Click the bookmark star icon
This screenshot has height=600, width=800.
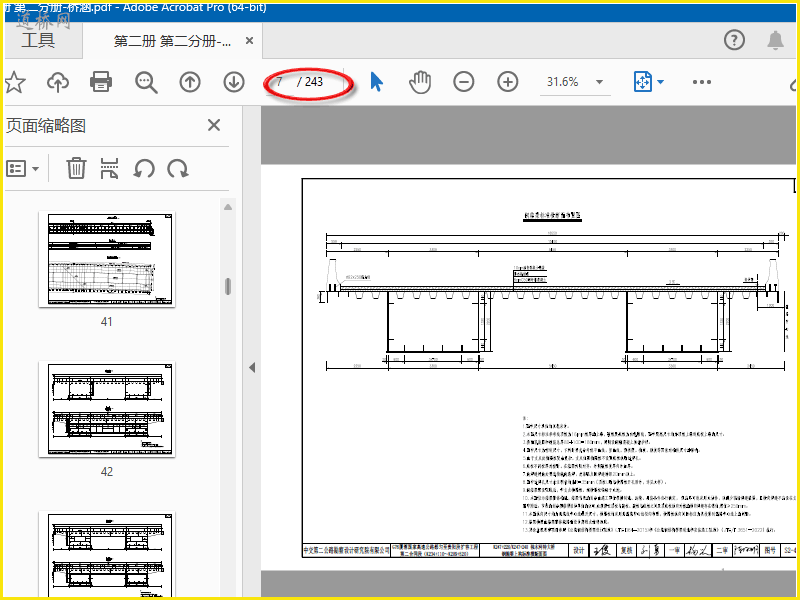pyautogui.click(x=15, y=82)
